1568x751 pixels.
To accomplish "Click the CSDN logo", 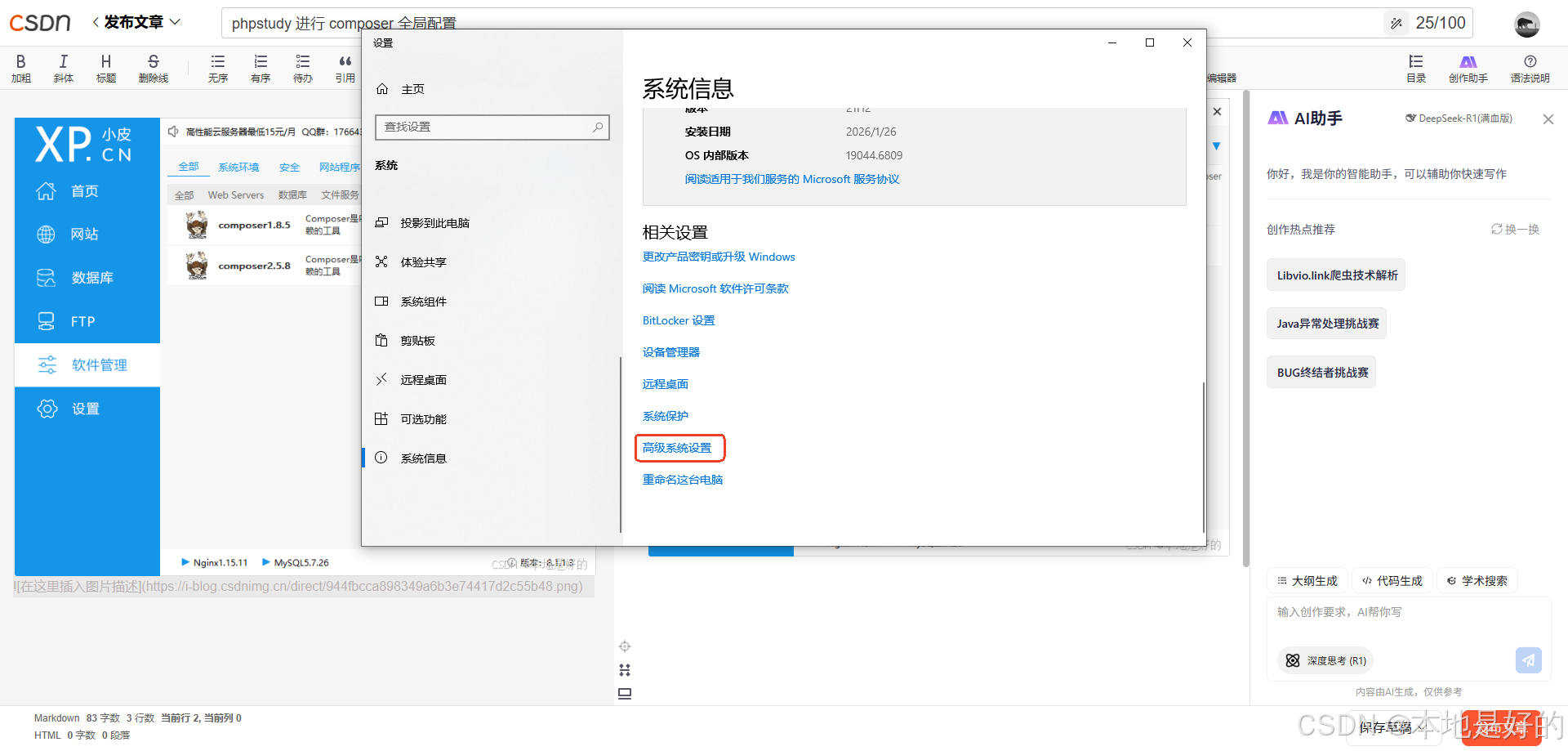I will [x=40, y=22].
